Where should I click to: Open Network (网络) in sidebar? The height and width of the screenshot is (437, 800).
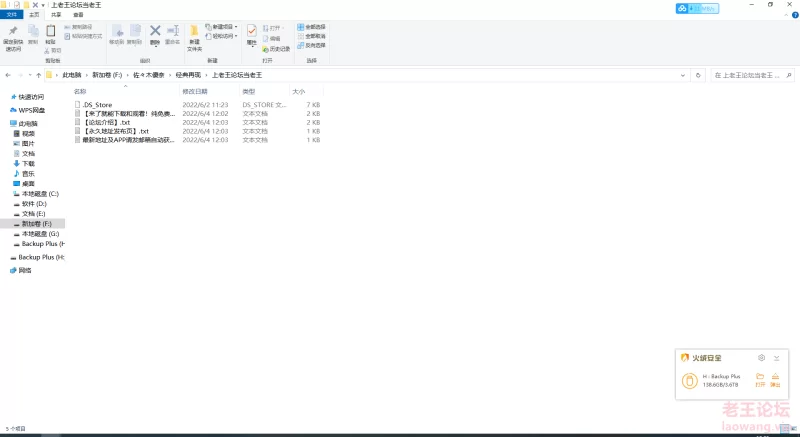24,270
